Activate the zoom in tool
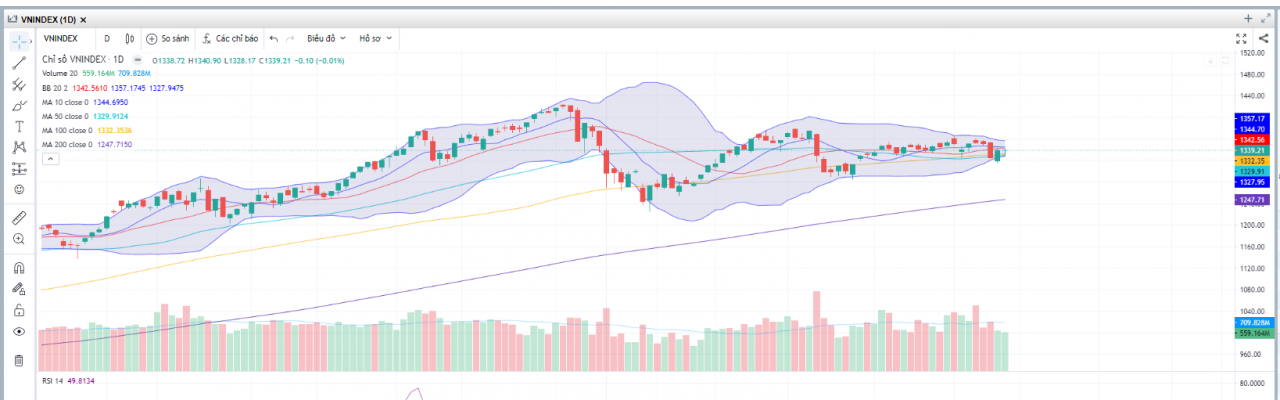Screen dimensions: 1280x400 coord(19,239)
